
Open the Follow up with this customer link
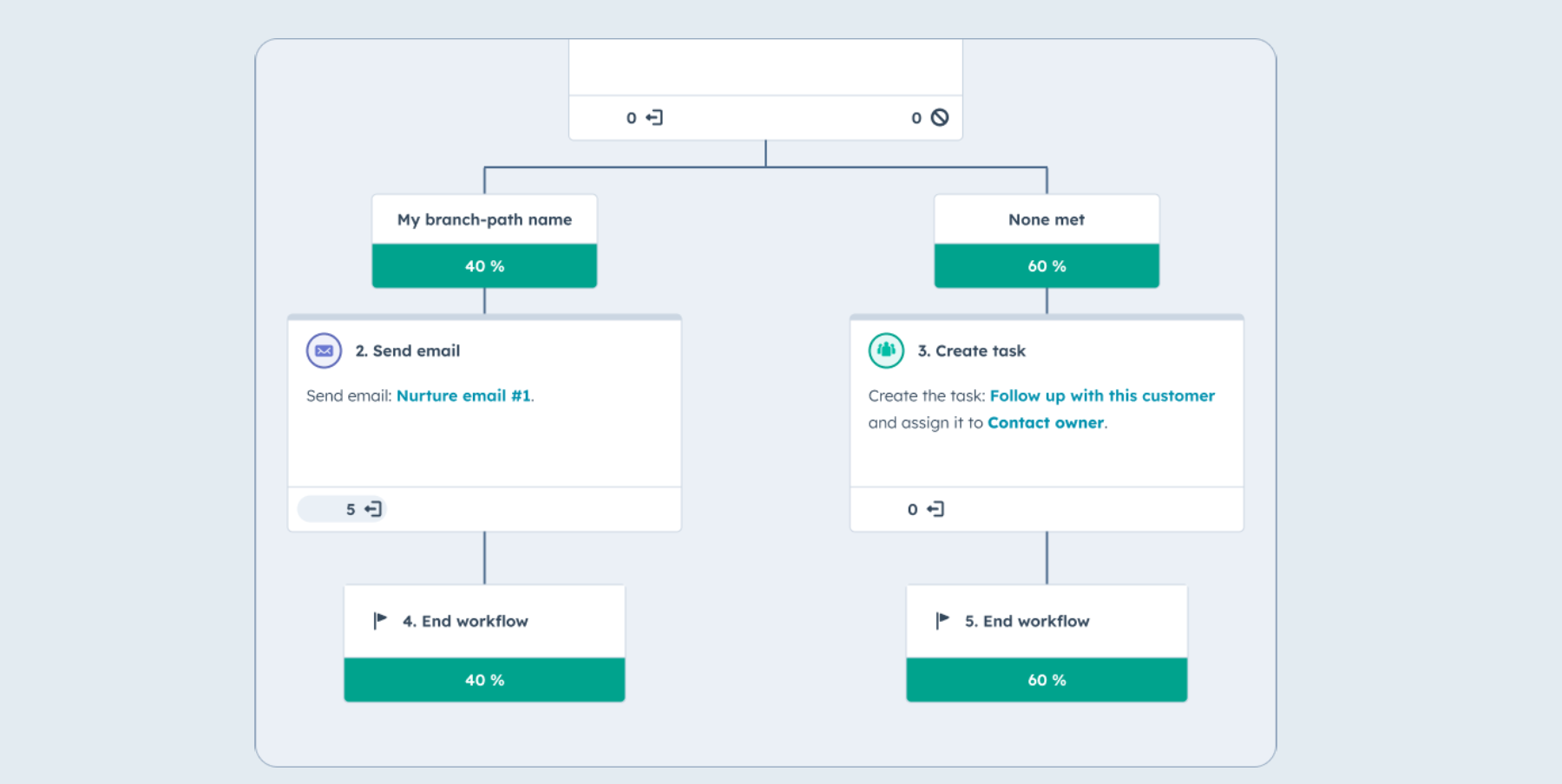point(1102,395)
